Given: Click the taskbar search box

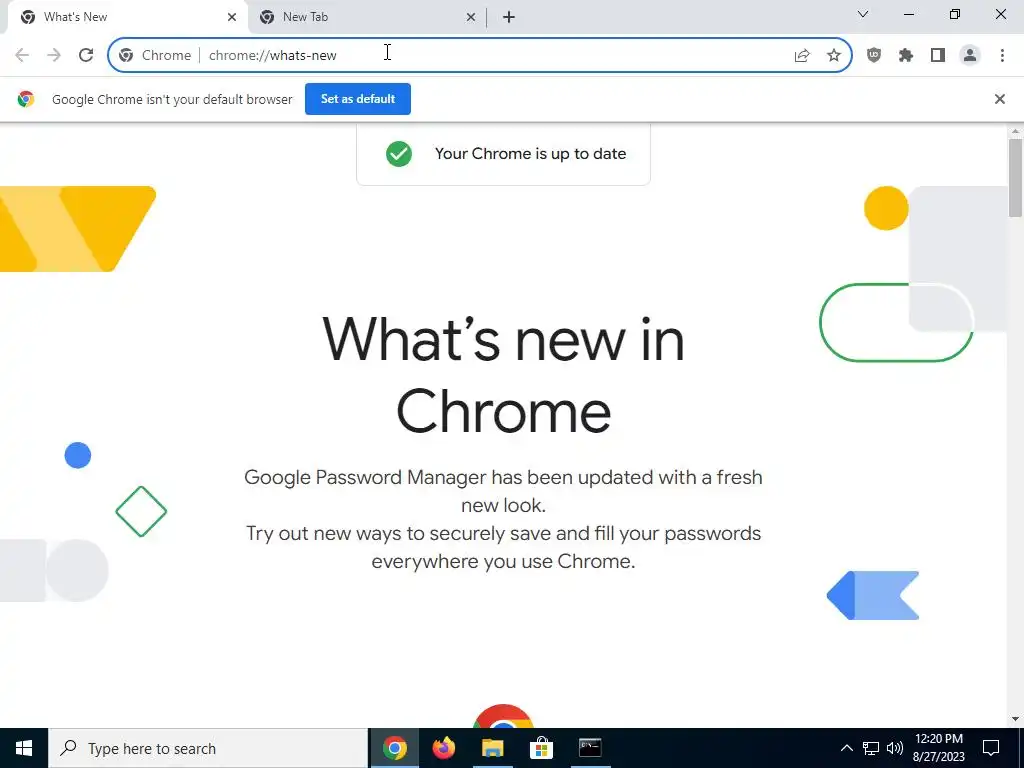Looking at the screenshot, I should tap(208, 748).
